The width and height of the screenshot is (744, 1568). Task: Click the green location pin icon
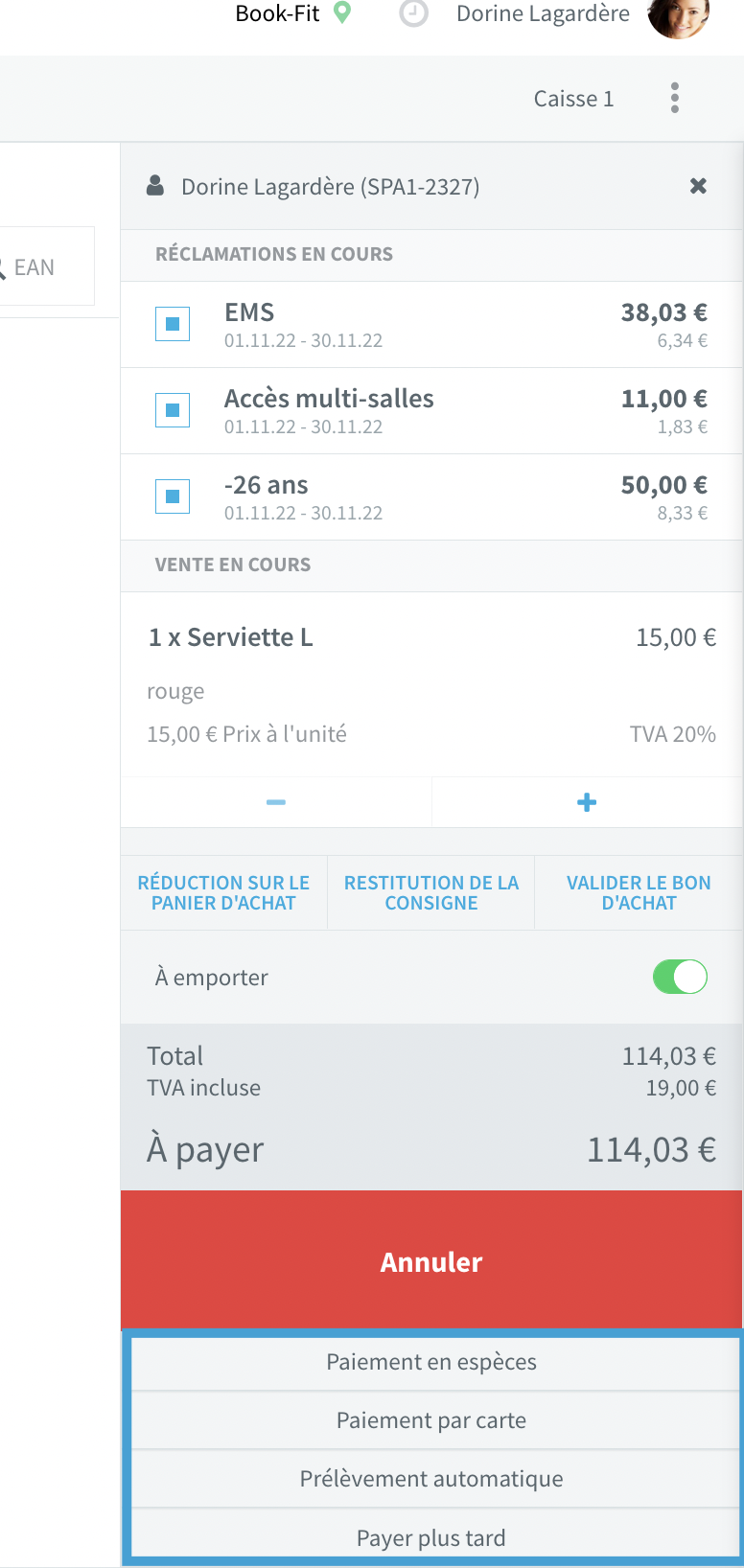click(x=341, y=12)
